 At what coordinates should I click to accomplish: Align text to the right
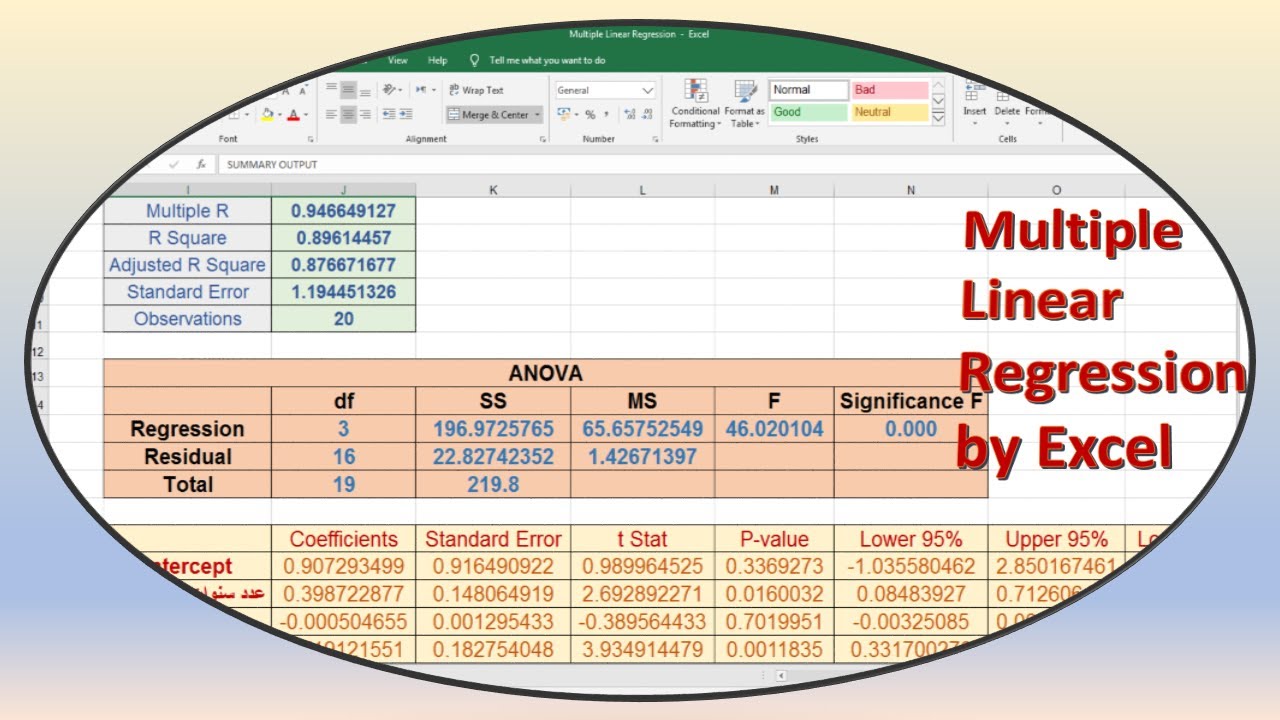[365, 115]
